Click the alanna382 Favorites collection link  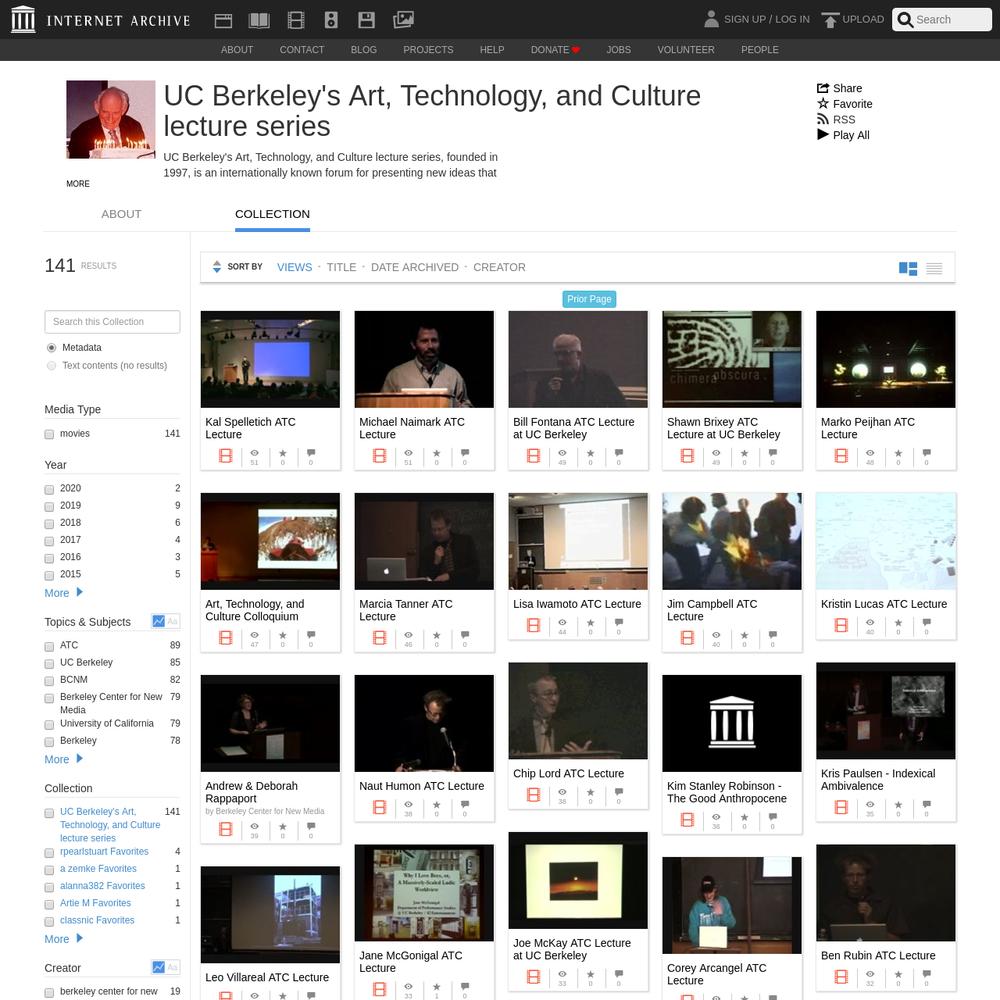102,886
